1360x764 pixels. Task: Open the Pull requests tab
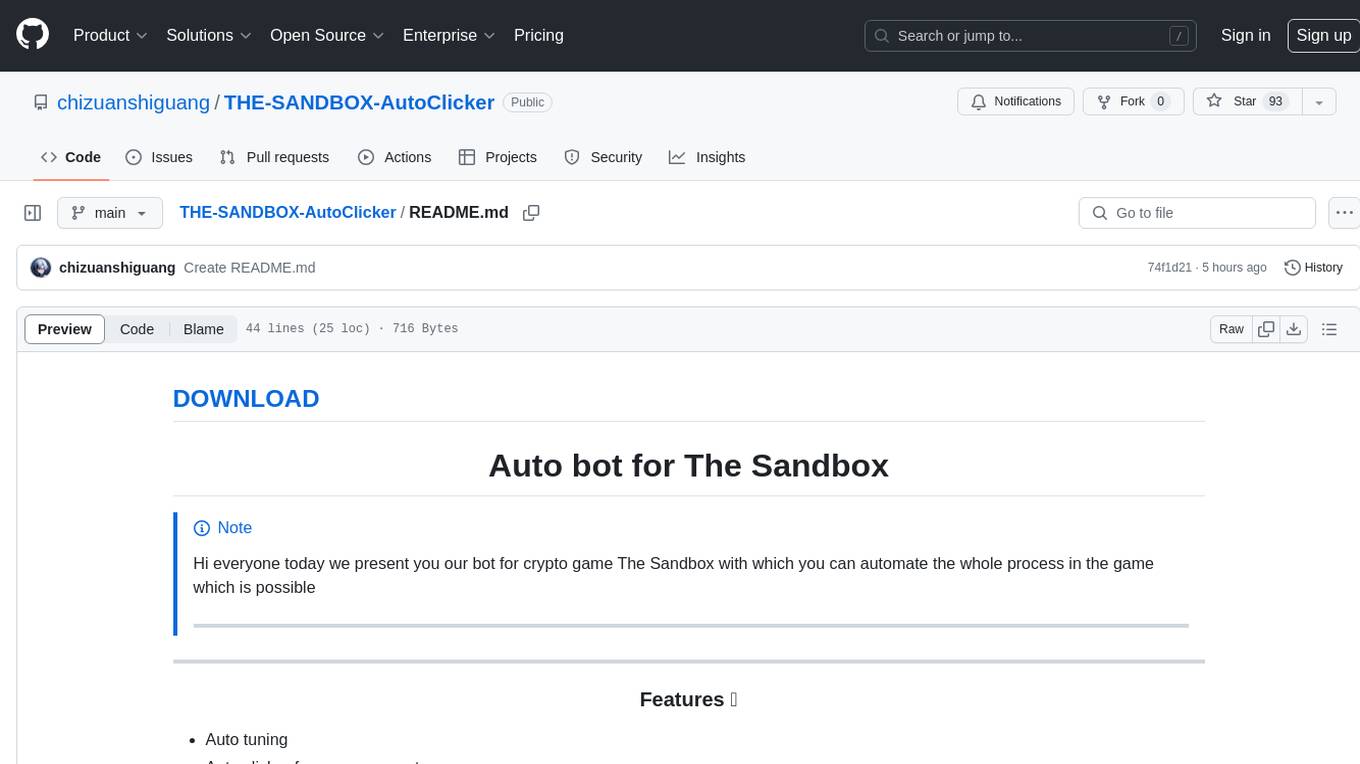tap(274, 157)
